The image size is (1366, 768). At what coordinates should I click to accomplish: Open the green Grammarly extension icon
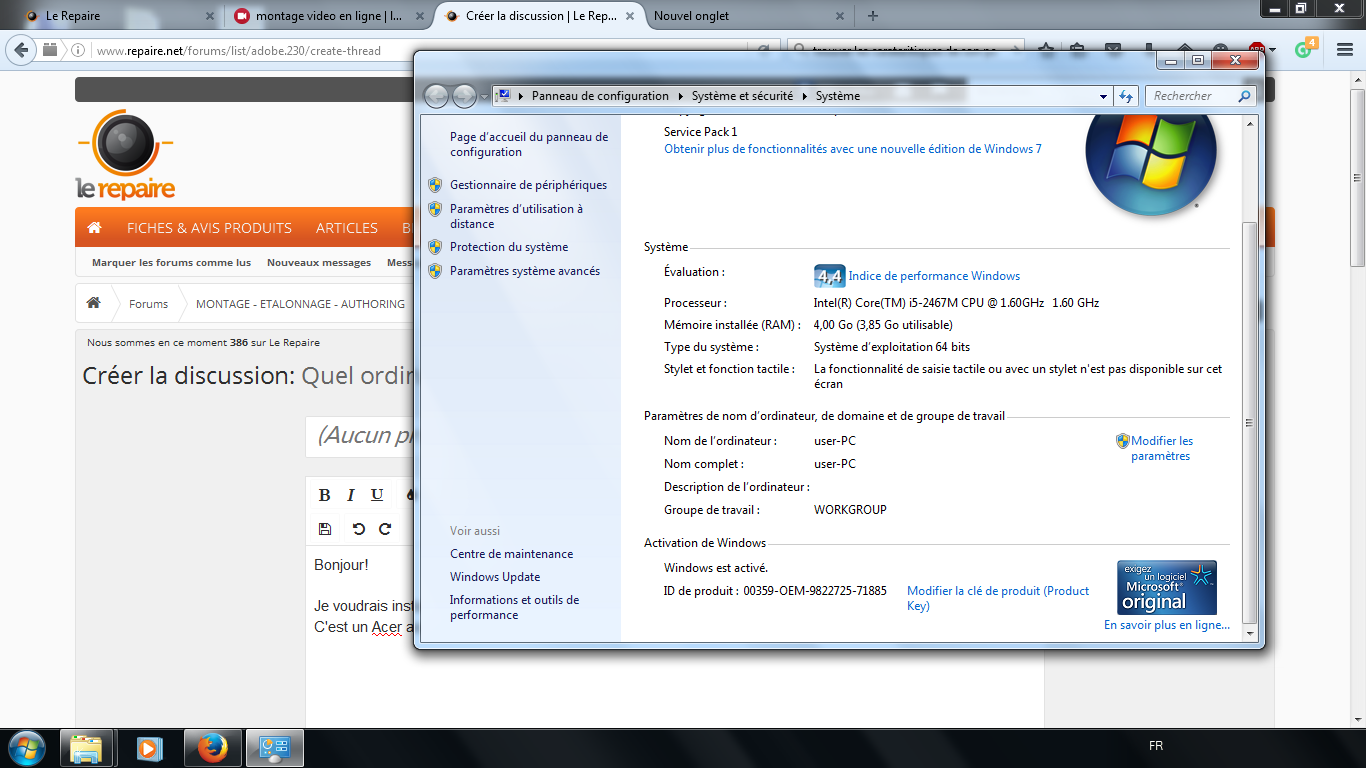1306,48
